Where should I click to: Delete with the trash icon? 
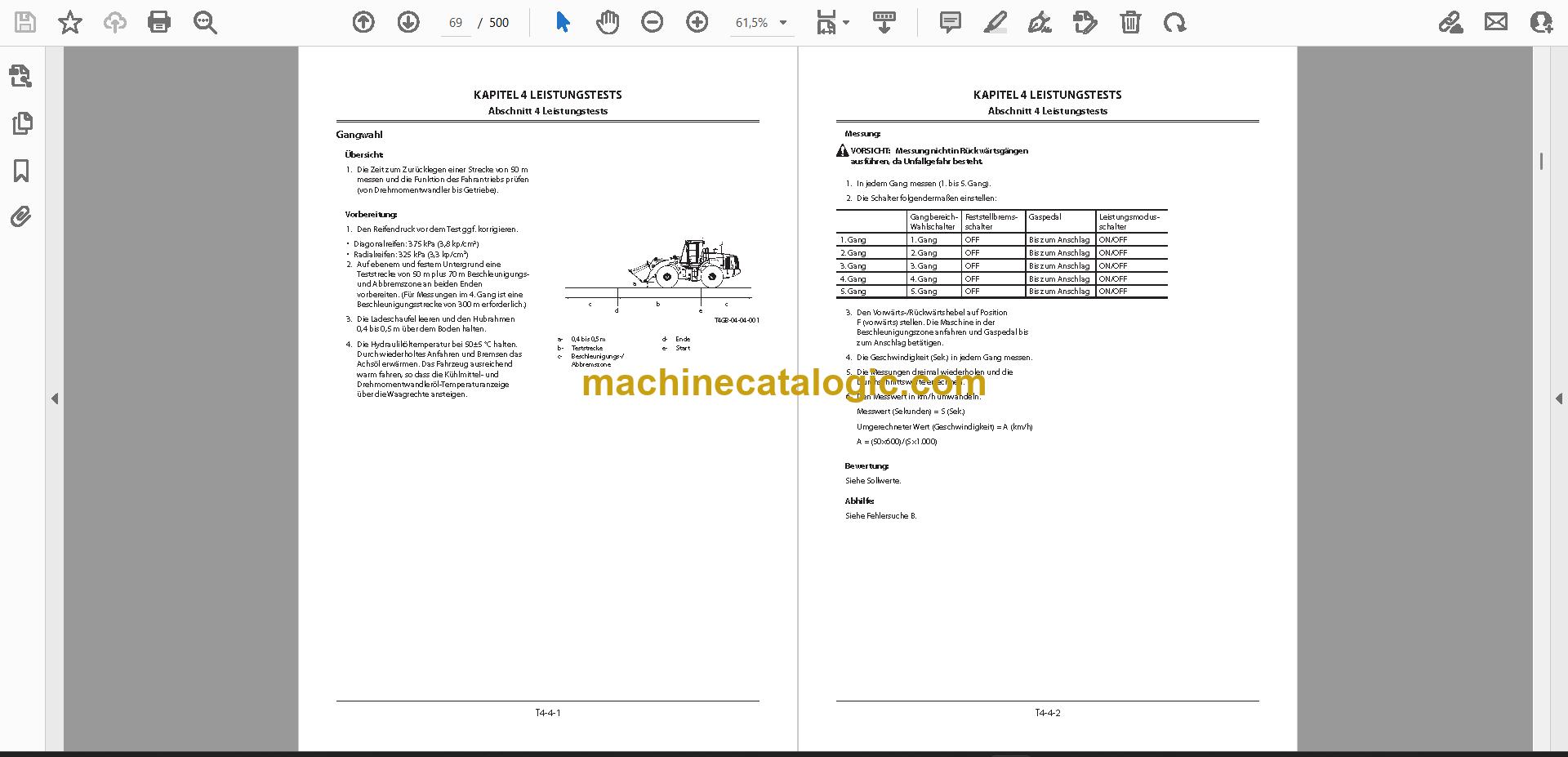[1130, 22]
